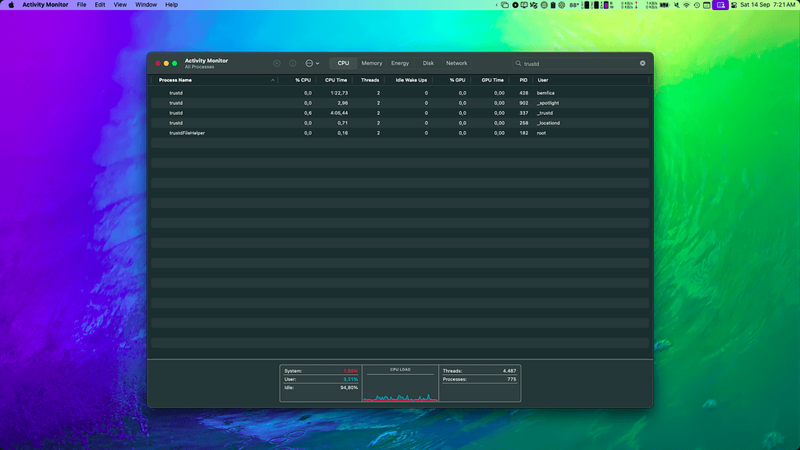Click the CPU Load graph
800x450 pixels.
pyautogui.click(x=400, y=384)
